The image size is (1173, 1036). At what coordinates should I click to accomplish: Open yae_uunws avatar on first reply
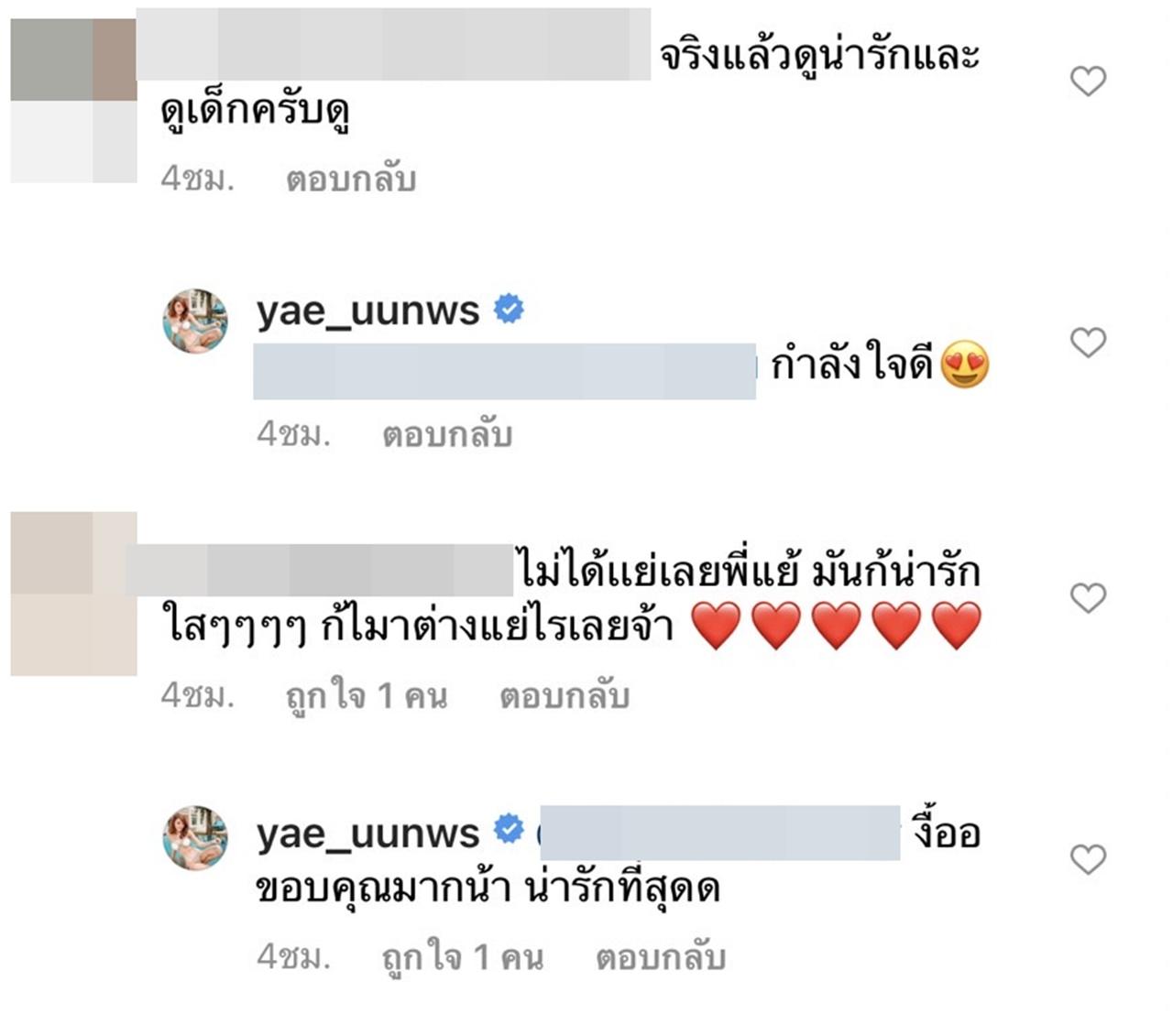[195, 321]
